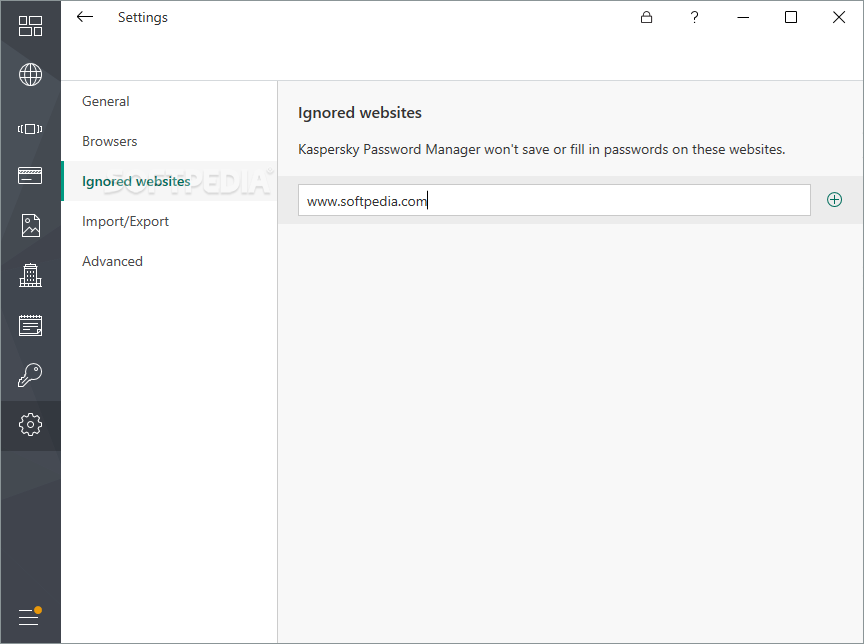
Task: Close the Kaspersky Password Manager window
Action: point(839,17)
